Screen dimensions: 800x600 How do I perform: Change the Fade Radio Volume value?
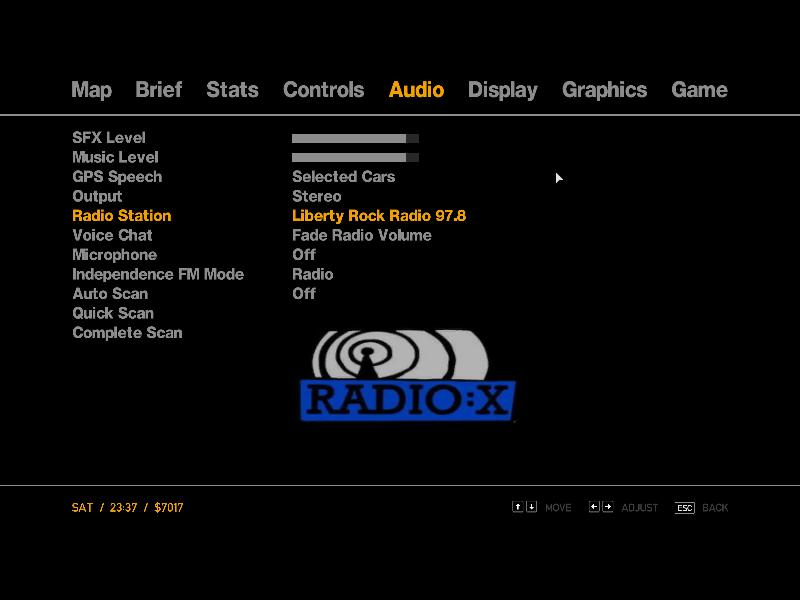coord(362,235)
